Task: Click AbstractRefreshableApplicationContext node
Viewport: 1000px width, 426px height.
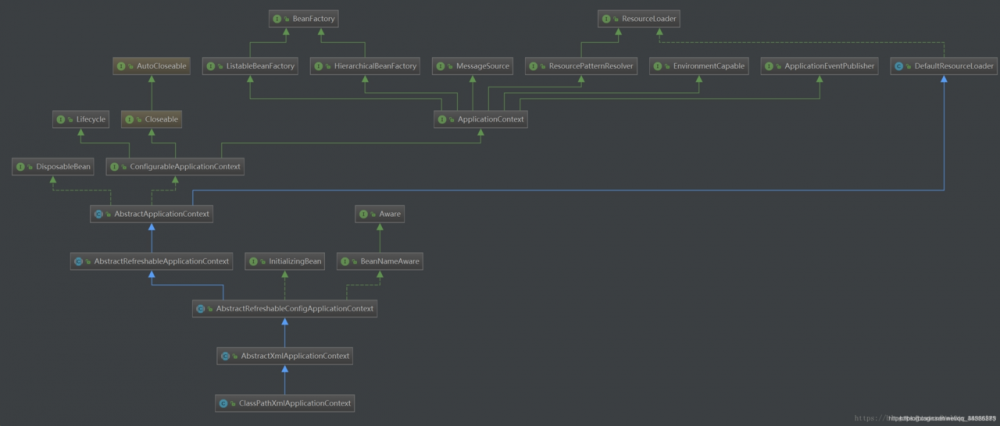Action: point(151,261)
